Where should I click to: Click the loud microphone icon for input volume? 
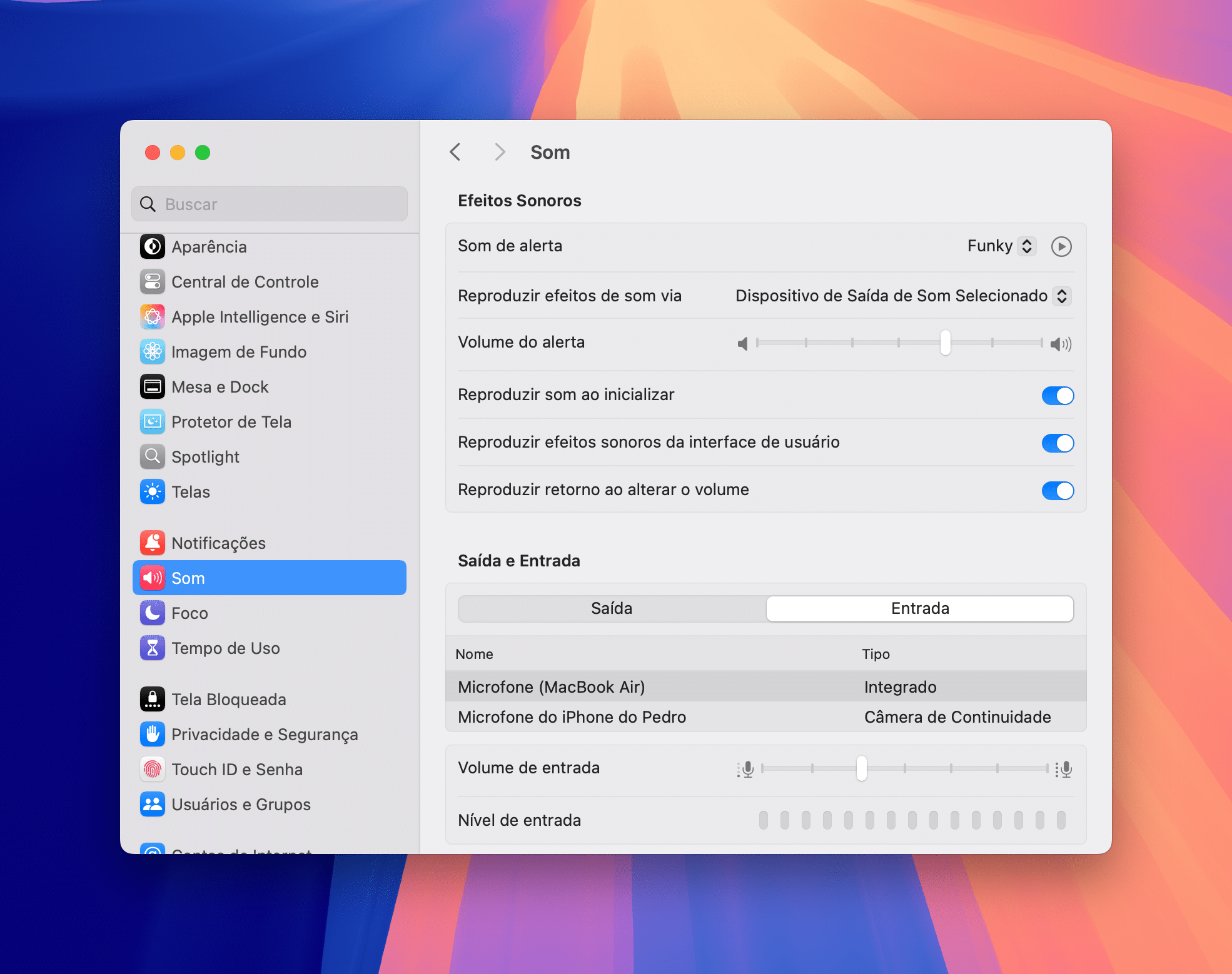coord(1064,769)
